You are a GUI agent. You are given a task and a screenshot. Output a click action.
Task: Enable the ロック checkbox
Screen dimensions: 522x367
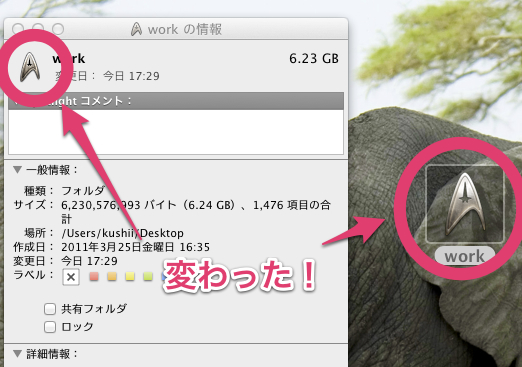[x=50, y=327]
